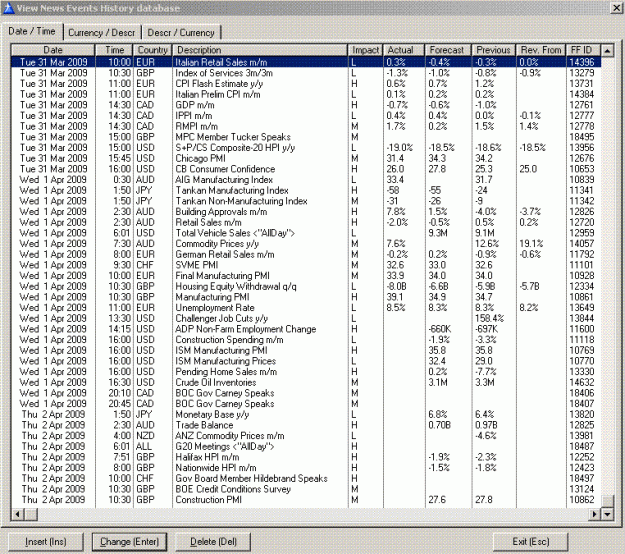Screen dimensions: 625x554
Task: Select the IPPI m/m row
Action: (x=306, y=116)
